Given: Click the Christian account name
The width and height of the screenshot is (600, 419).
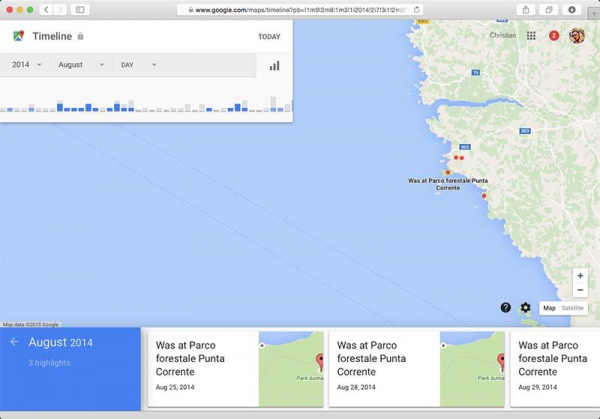Looking at the screenshot, I should coord(502,35).
